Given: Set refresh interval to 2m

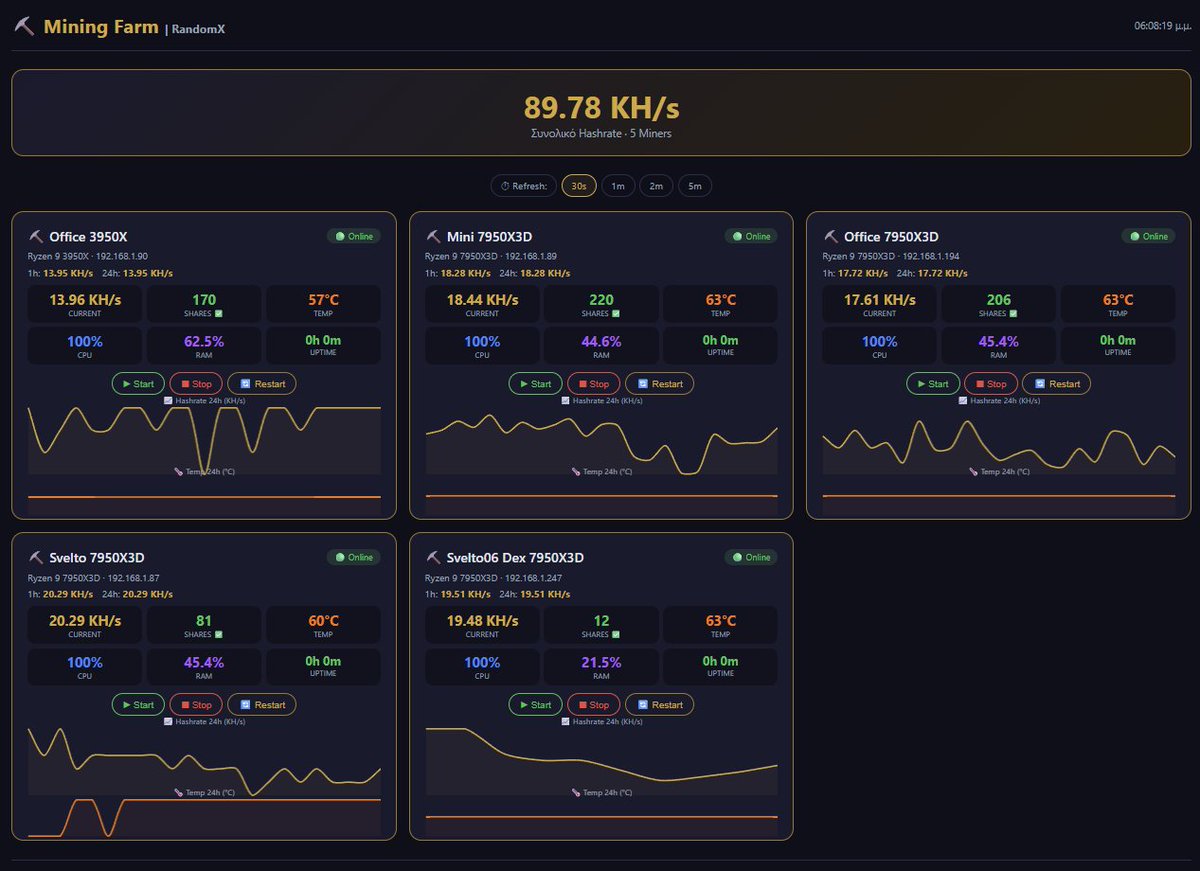Looking at the screenshot, I should coord(656,186).
